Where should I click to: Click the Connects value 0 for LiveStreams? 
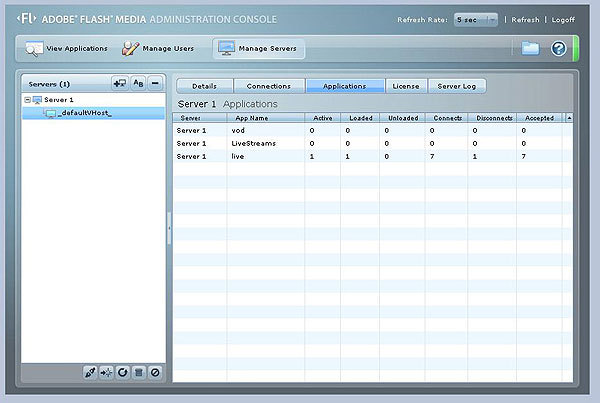pos(432,144)
